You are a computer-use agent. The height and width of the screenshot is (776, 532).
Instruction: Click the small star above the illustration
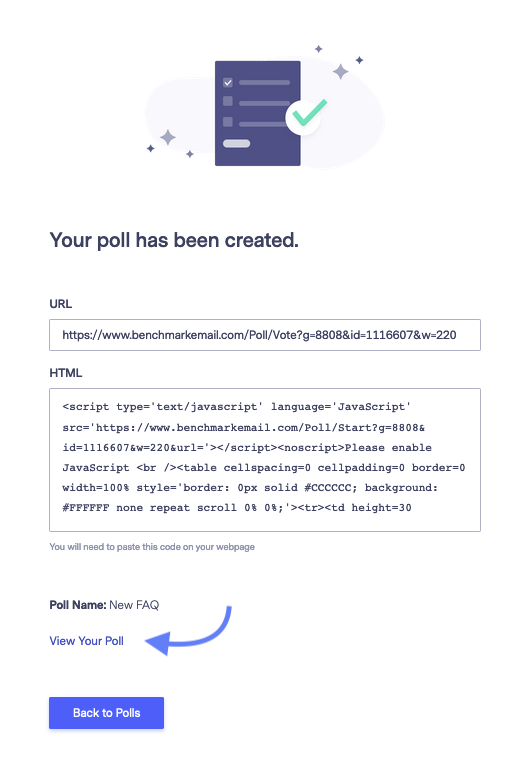pyautogui.click(x=319, y=48)
